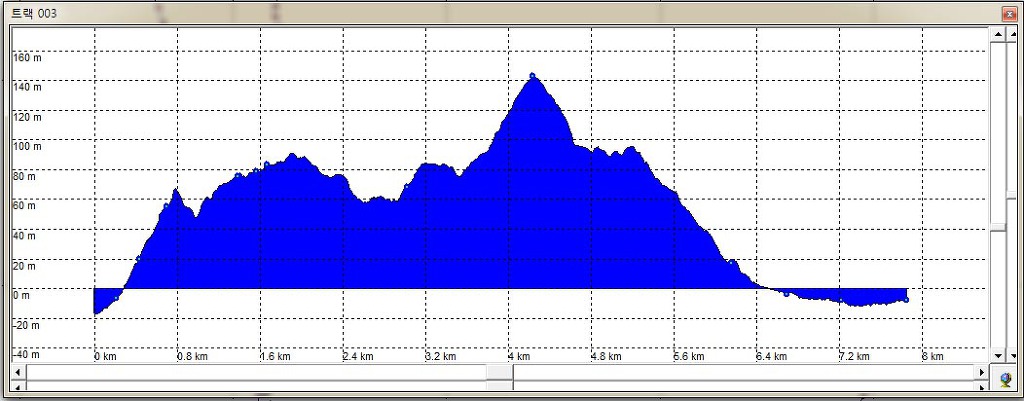The image size is (1024, 401).
Task: Click the 40 m elevation label
Action: click(25, 236)
